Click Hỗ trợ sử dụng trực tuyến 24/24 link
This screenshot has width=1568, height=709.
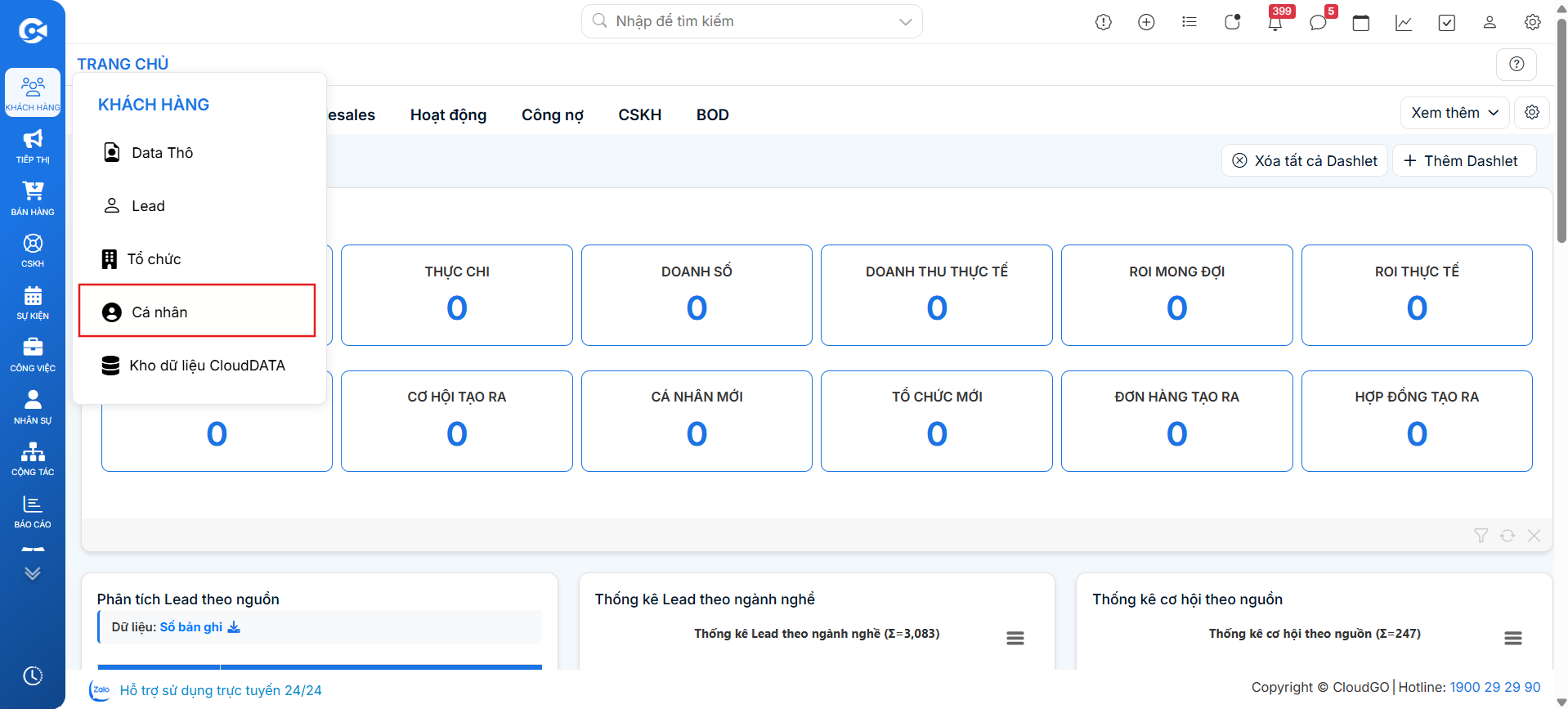220,690
